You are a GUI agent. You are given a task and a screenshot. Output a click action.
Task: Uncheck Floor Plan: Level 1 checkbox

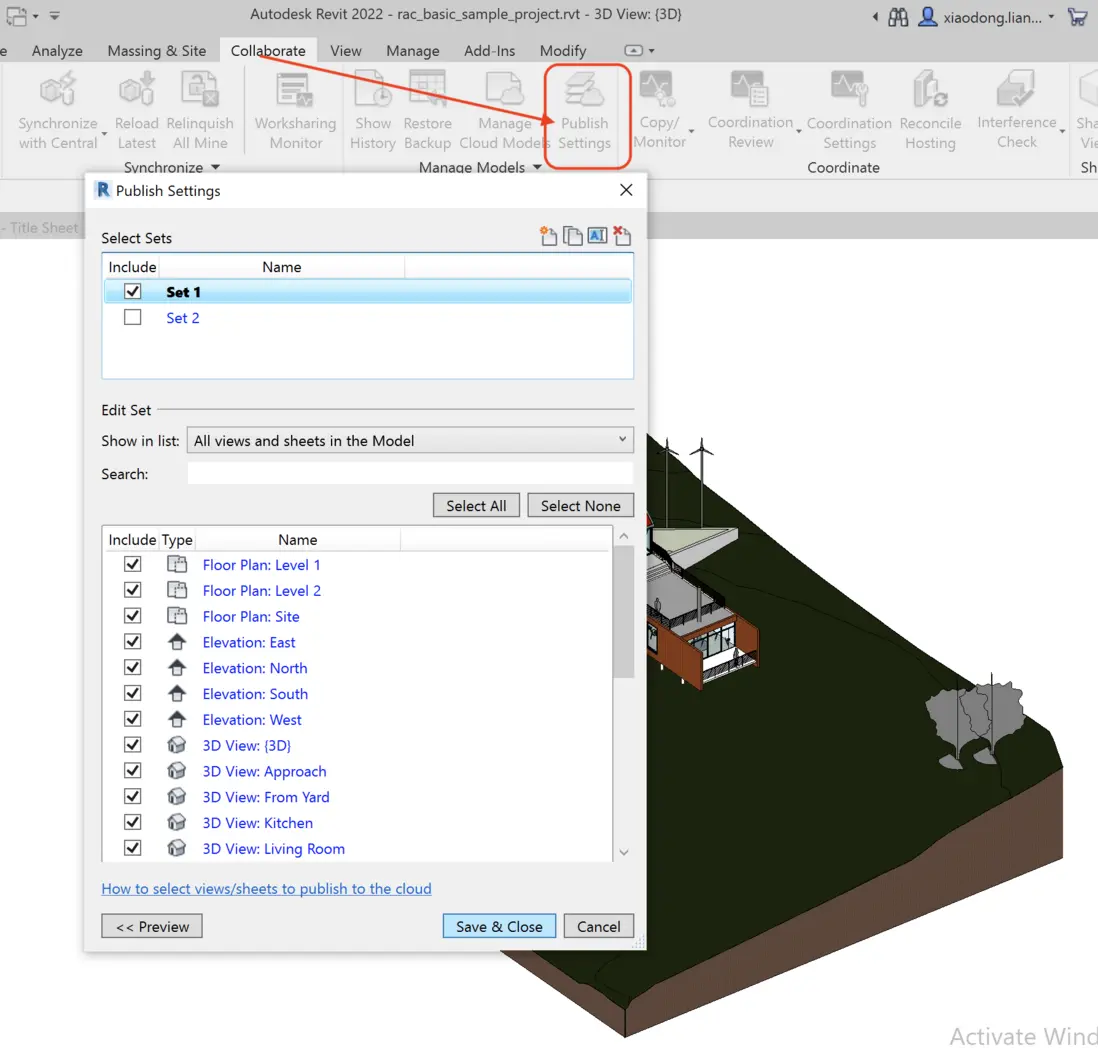(132, 565)
